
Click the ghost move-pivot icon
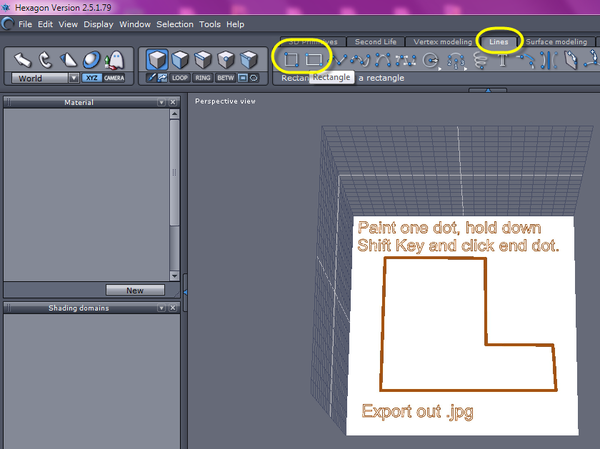click(x=114, y=60)
